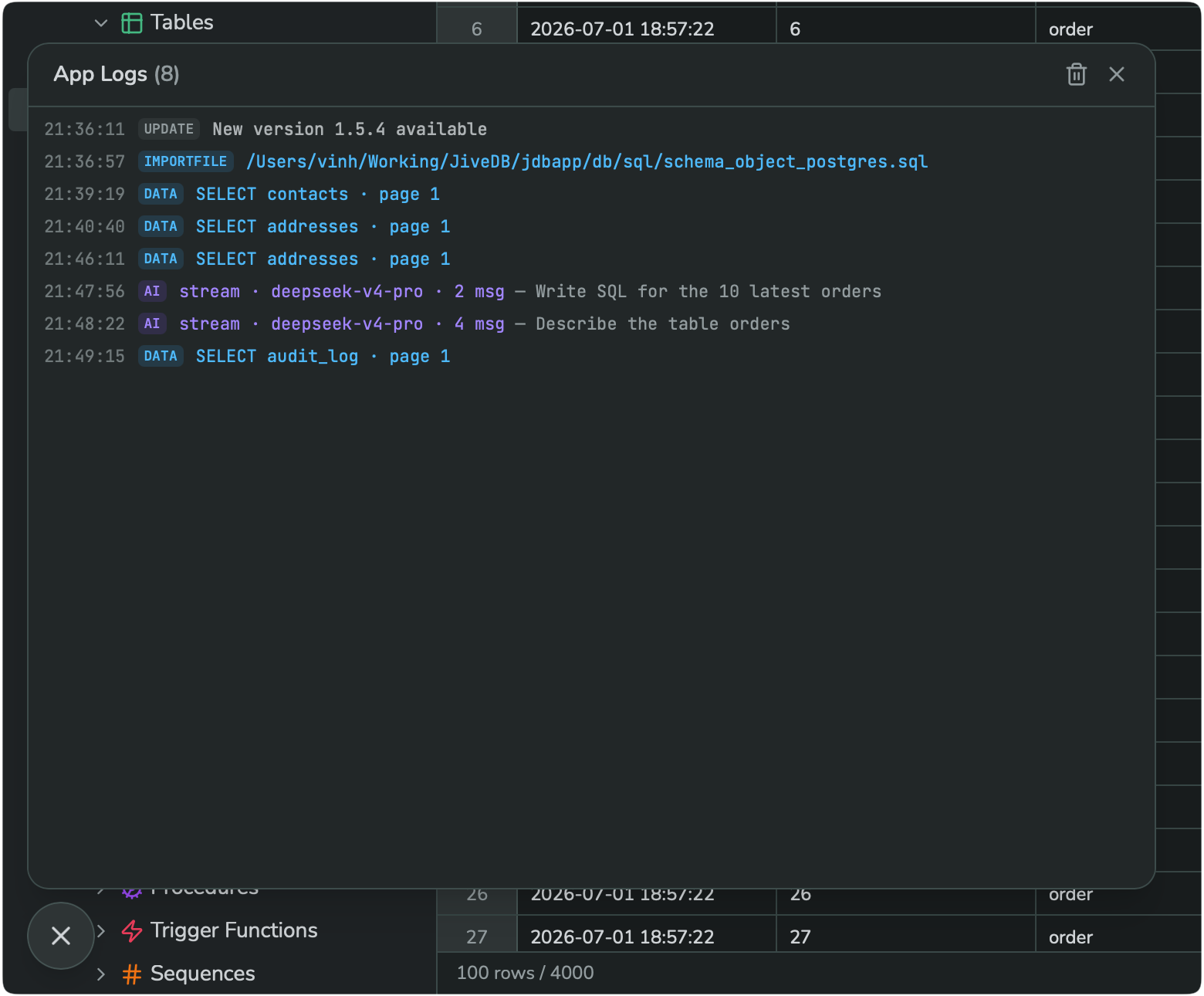This screenshot has width=1204, height=996.
Task: Open the Sequences tree item
Action: tap(202, 974)
